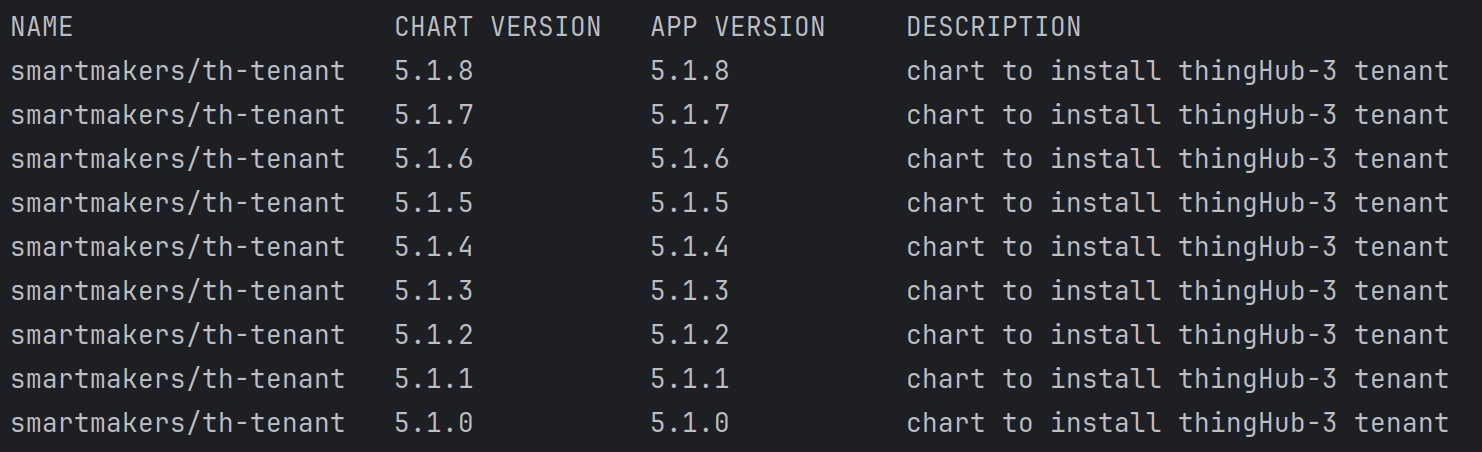Click app version 5.1.0 value
This screenshot has height=452, width=1482.
(690, 423)
